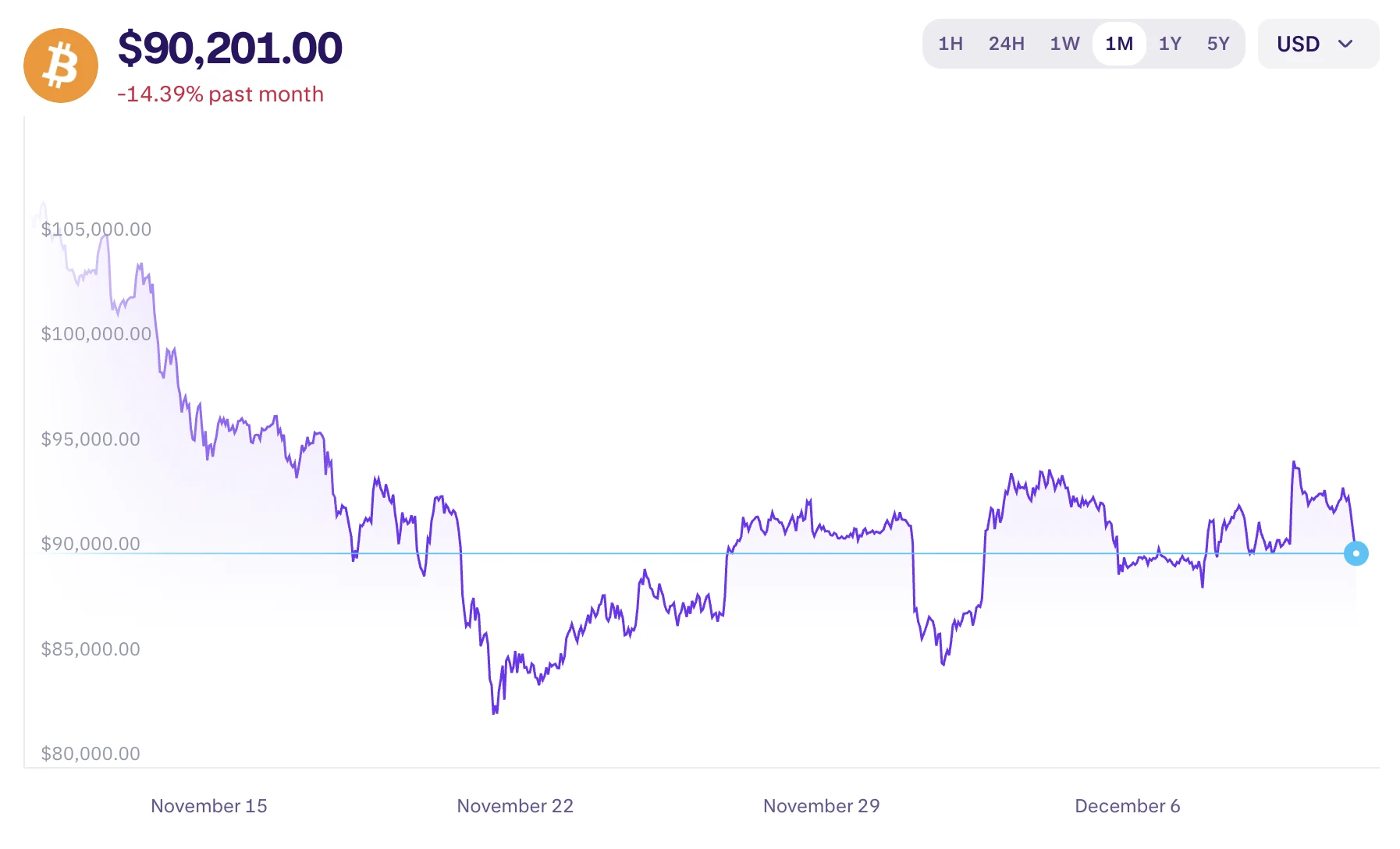This screenshot has width=1400, height=849.
Task: Show the 5Y price history
Action: coord(1217,44)
